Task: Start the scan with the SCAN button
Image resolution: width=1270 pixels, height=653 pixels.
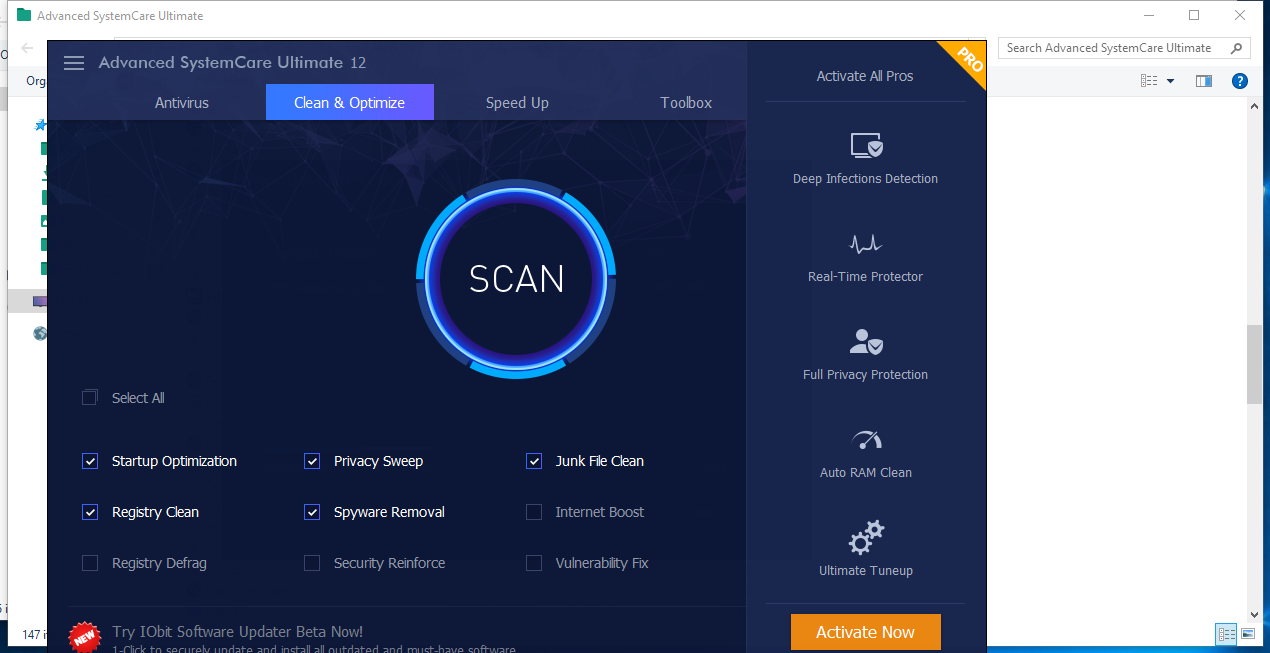Action: pos(516,279)
